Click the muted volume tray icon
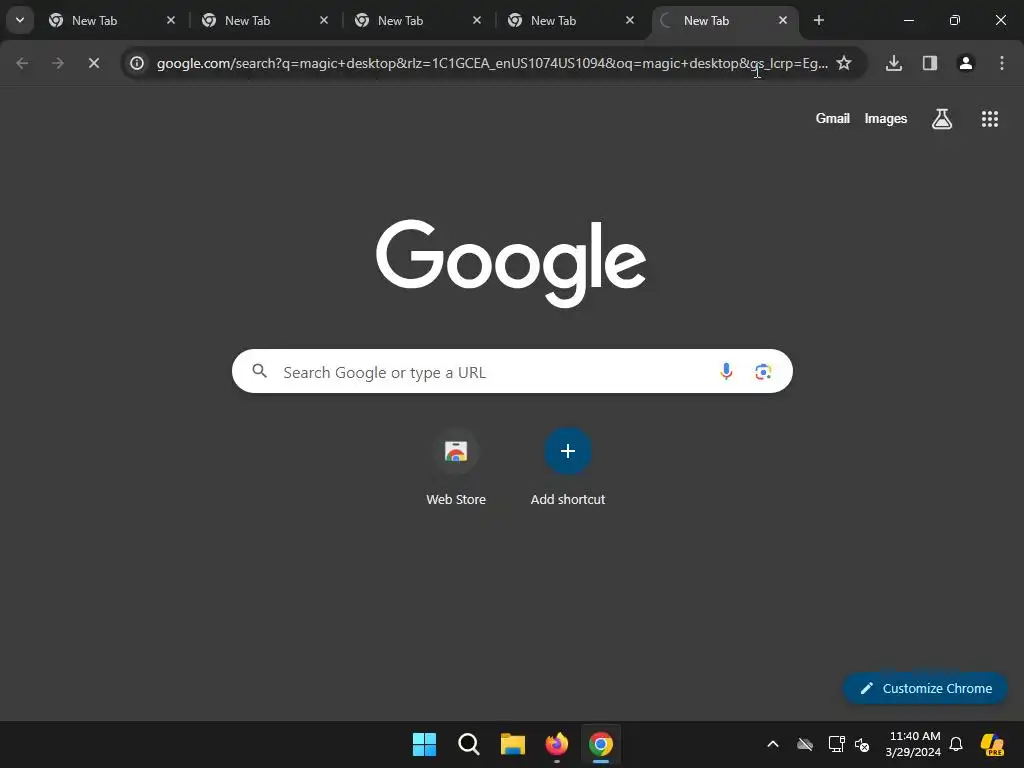This screenshot has width=1024, height=768. pos(862,744)
